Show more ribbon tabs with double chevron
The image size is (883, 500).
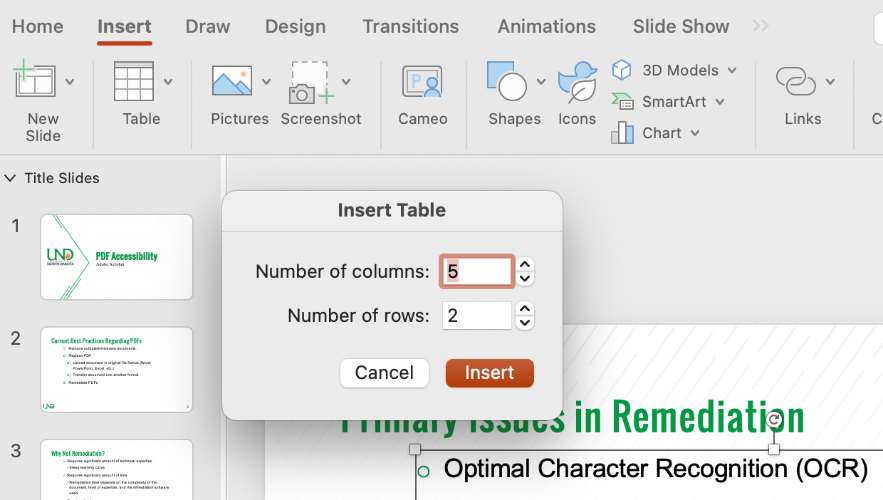pyautogui.click(x=761, y=26)
